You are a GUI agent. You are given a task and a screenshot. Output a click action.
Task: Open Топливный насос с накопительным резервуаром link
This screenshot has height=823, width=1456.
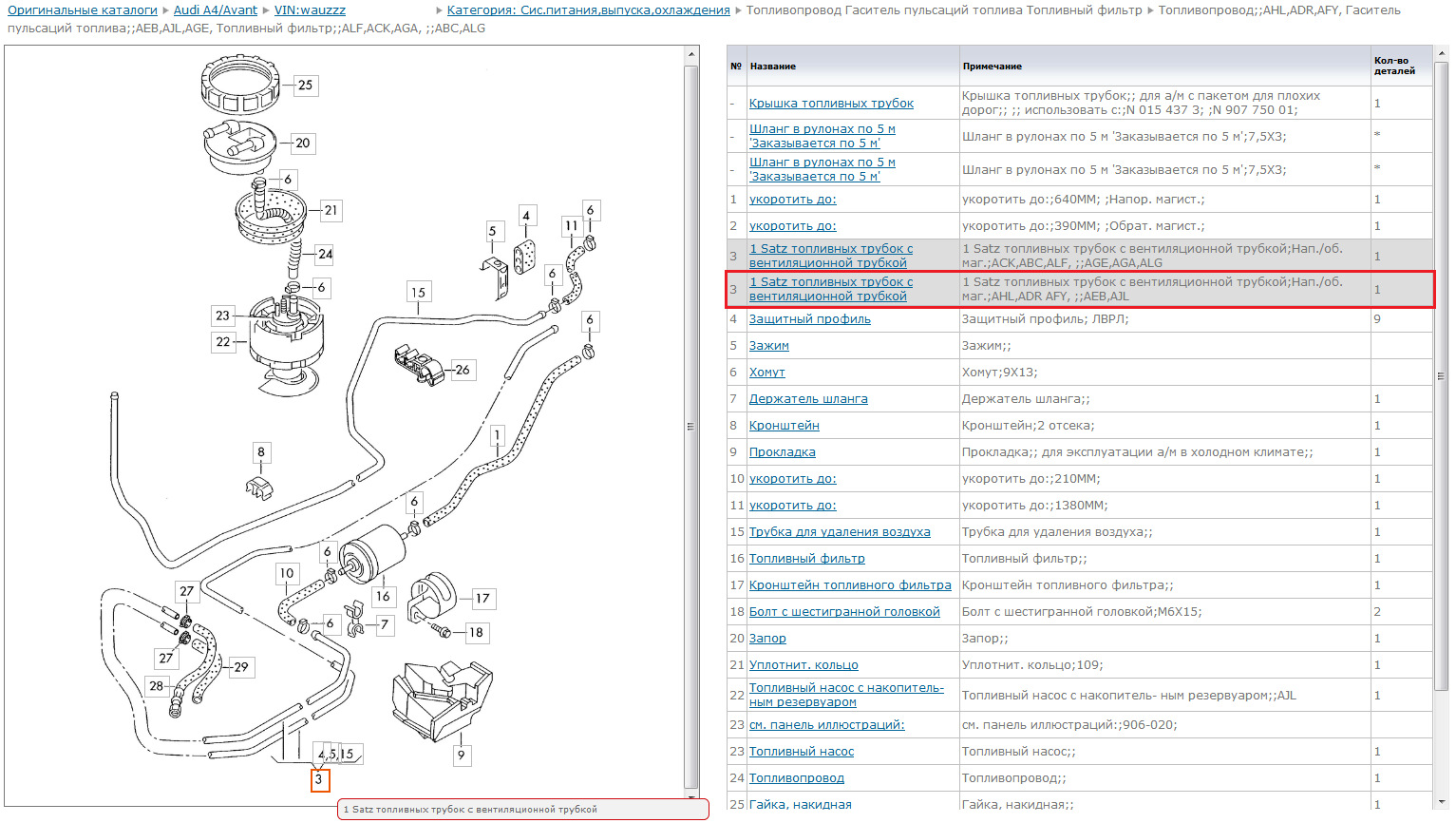click(x=846, y=695)
